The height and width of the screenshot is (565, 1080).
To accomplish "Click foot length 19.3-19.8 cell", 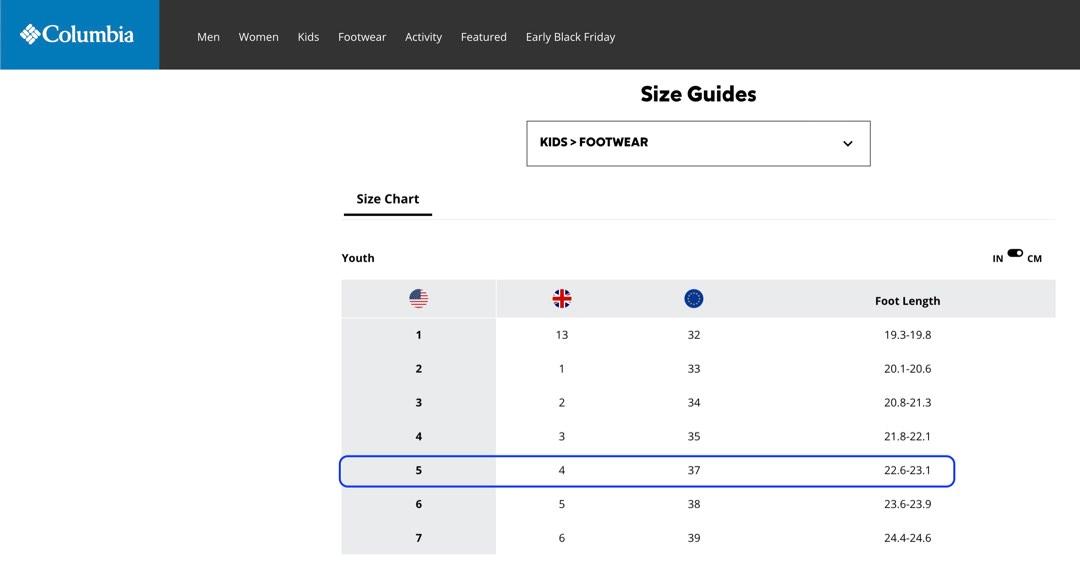I will (907, 335).
